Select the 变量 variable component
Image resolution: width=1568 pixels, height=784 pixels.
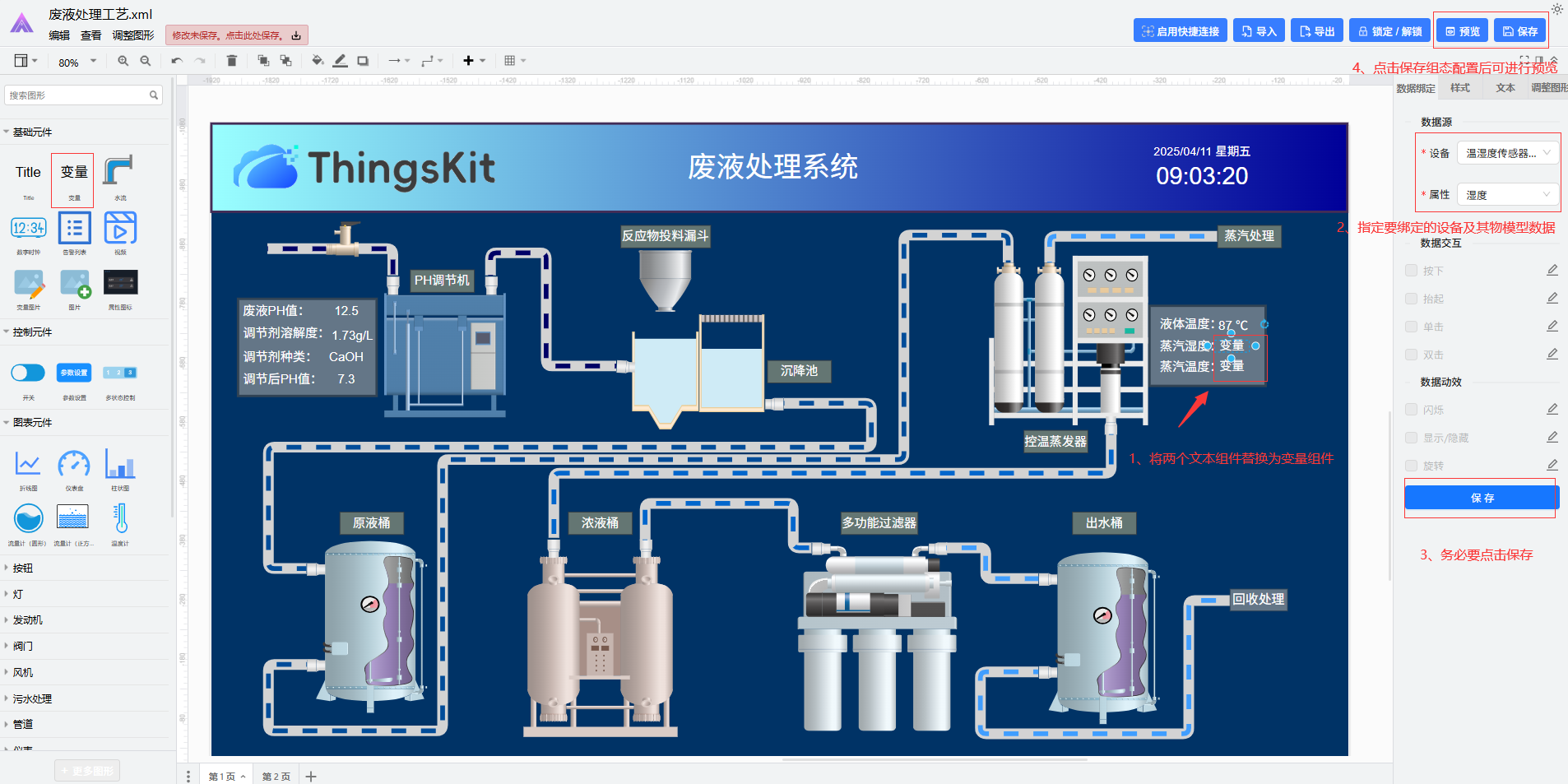pos(73,179)
